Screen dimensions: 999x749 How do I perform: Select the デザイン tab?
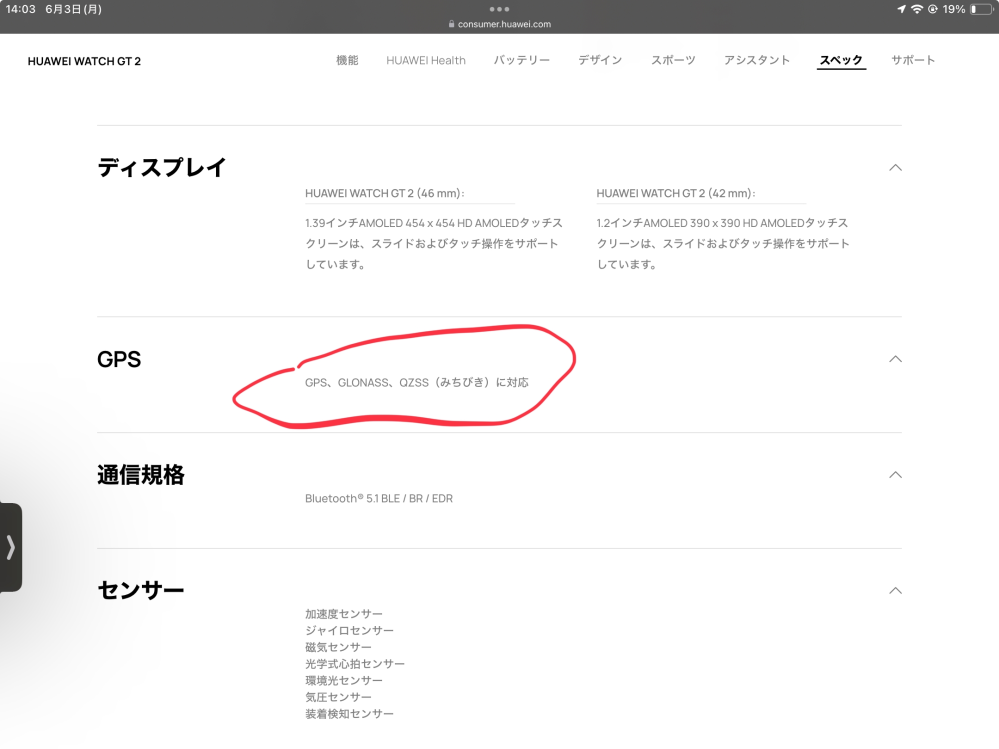[x=600, y=61]
